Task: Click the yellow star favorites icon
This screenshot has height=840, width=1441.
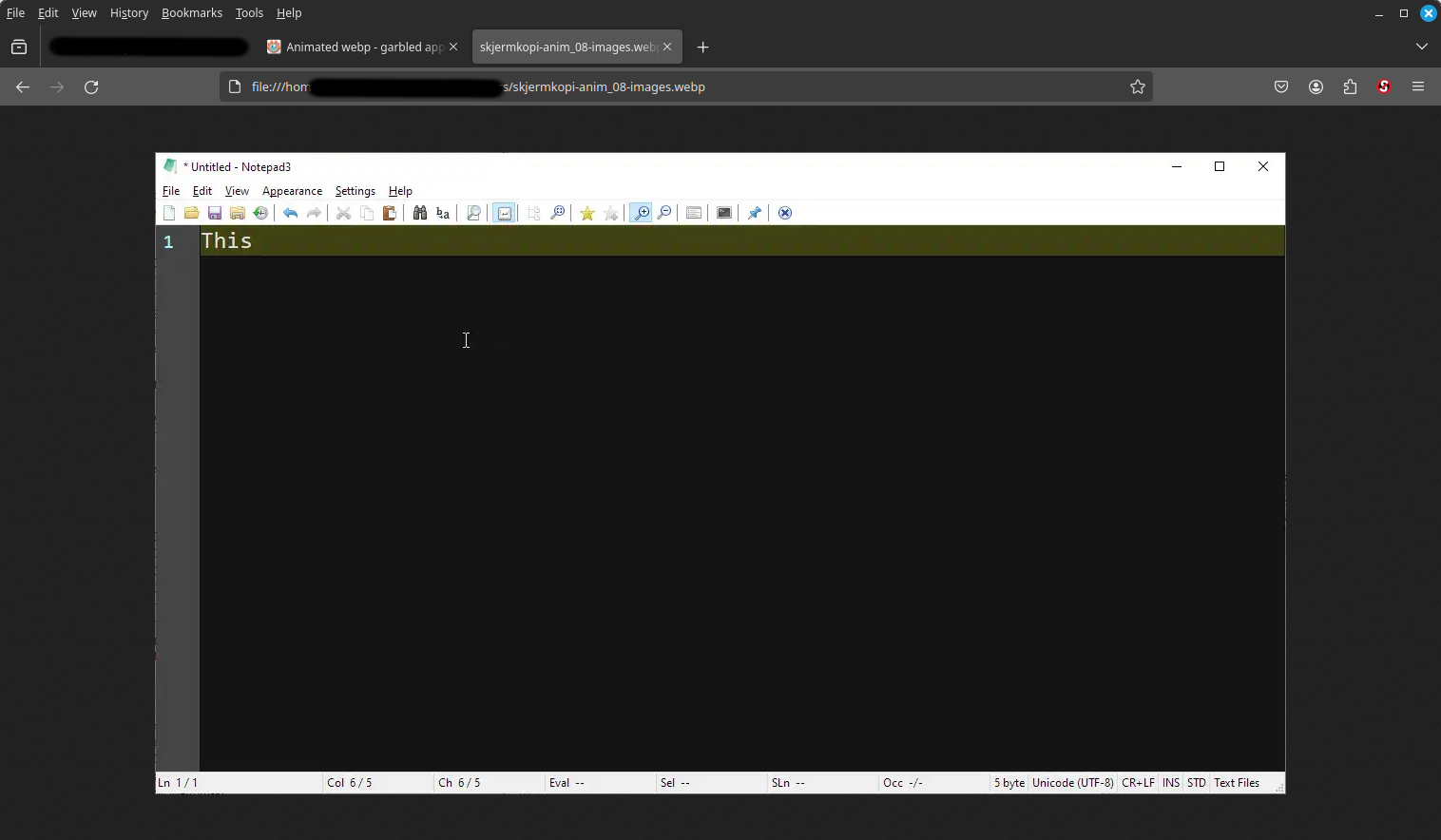Action: [x=587, y=213]
